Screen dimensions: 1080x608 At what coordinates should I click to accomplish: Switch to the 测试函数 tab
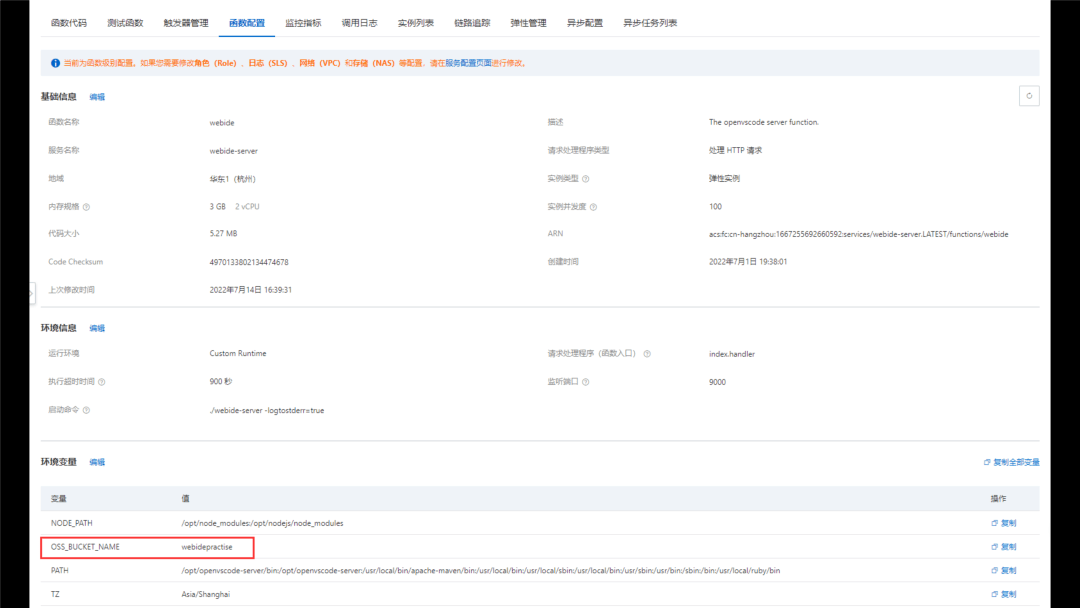click(x=125, y=23)
